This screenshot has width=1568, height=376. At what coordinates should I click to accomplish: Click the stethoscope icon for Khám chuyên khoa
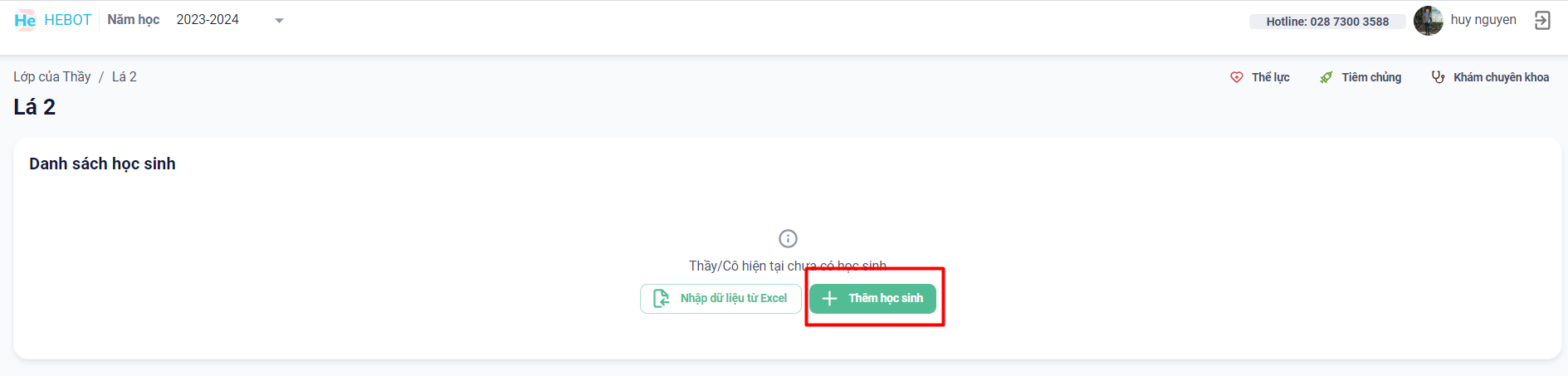click(1439, 77)
